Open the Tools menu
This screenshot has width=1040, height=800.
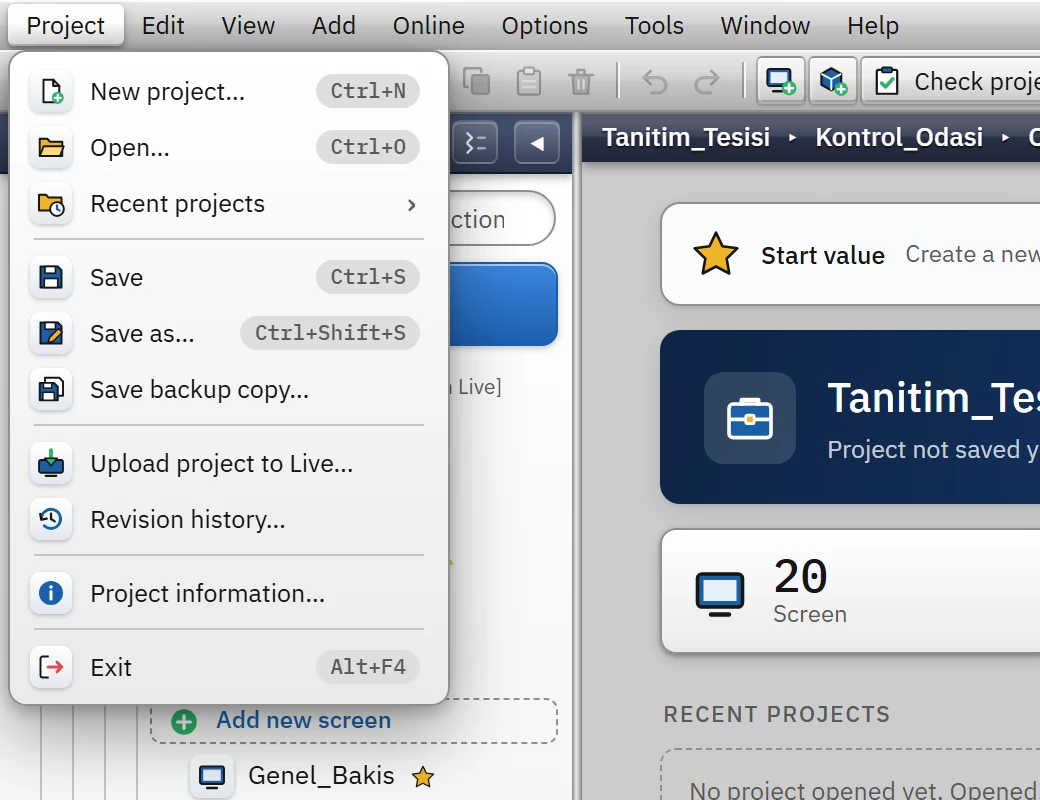coord(654,25)
